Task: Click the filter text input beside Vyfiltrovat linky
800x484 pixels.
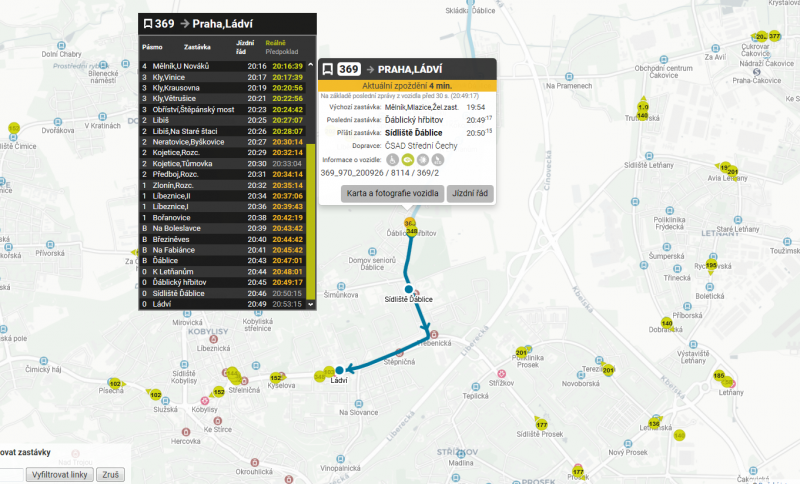Action: point(11,475)
